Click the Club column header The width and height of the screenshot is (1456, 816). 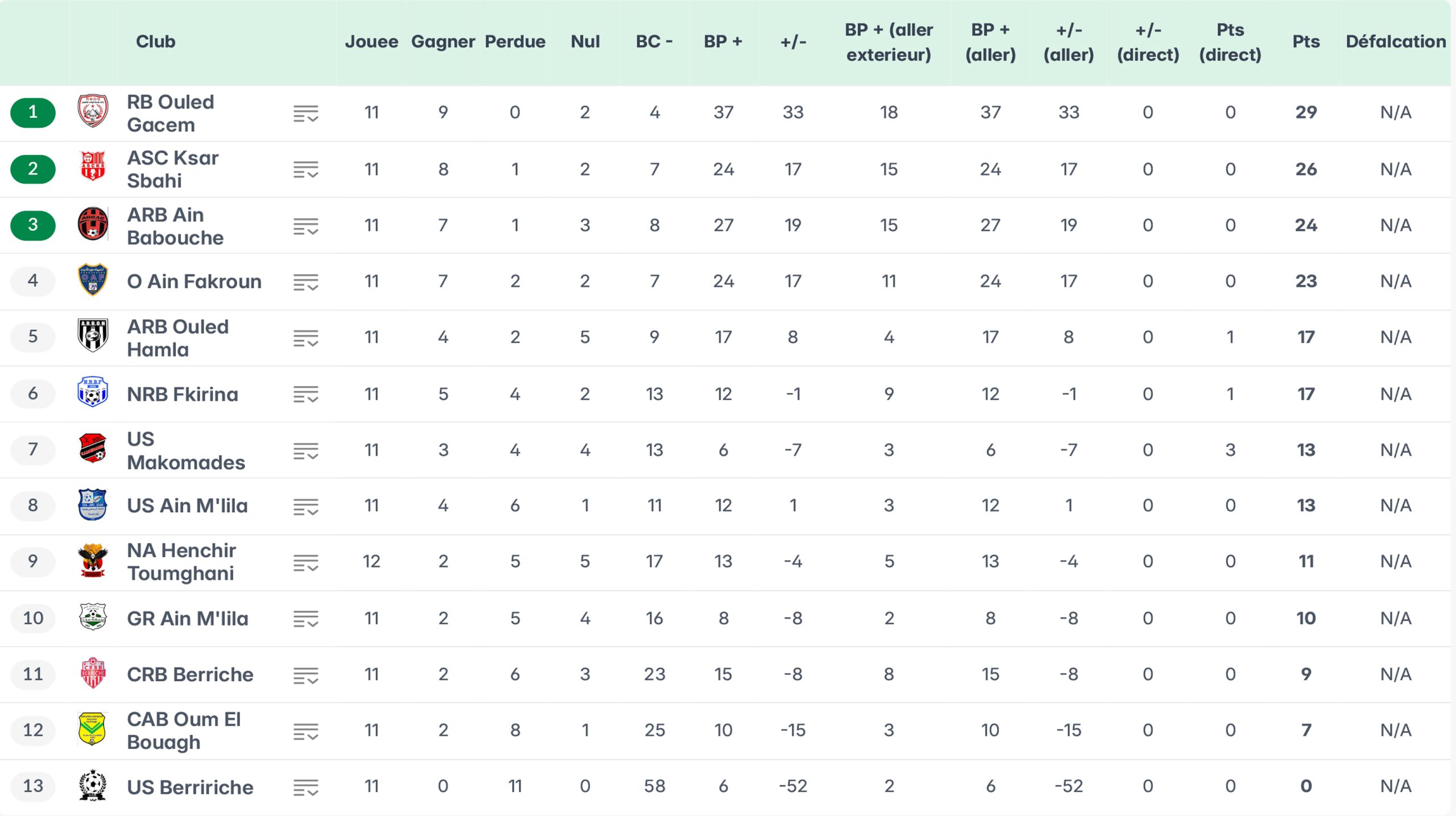coord(155,42)
